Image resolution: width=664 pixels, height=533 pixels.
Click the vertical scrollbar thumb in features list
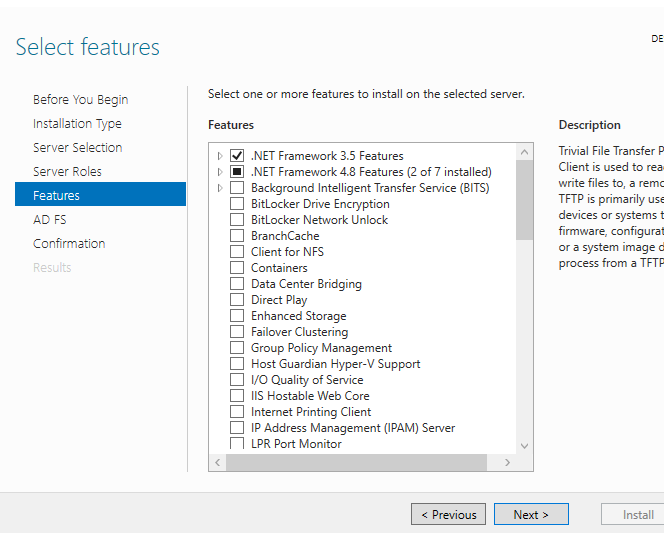tap(524, 200)
